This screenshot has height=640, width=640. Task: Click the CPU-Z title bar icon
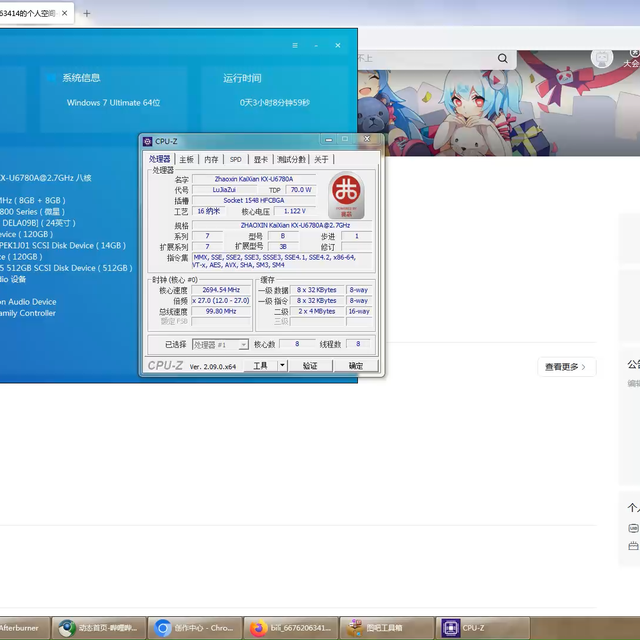(148, 141)
